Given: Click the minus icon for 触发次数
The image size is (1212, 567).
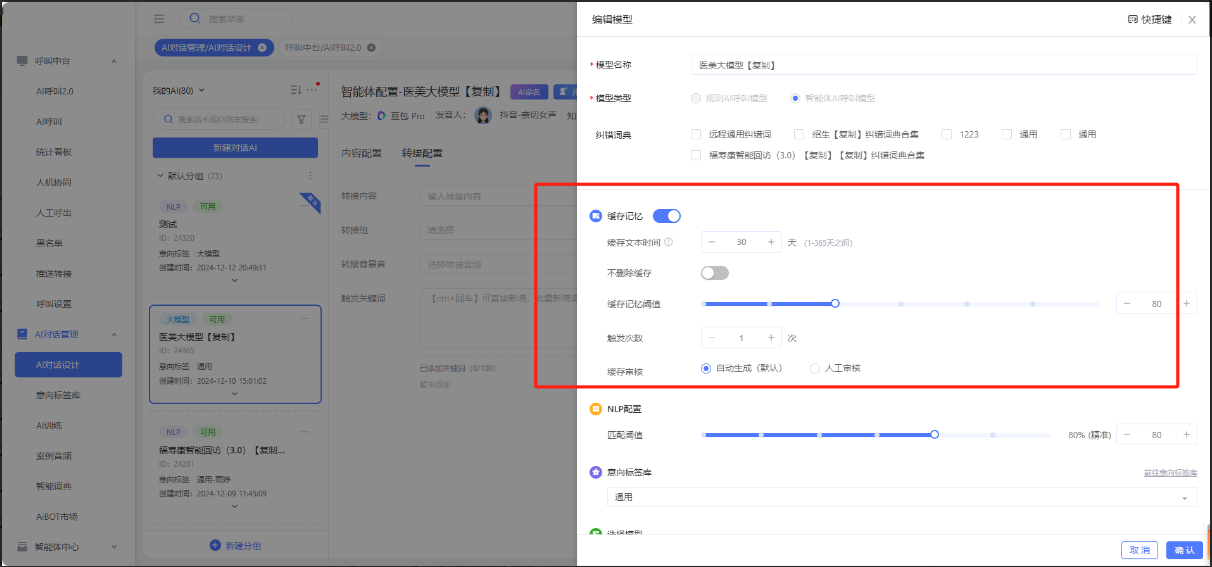Looking at the screenshot, I should coord(711,338).
